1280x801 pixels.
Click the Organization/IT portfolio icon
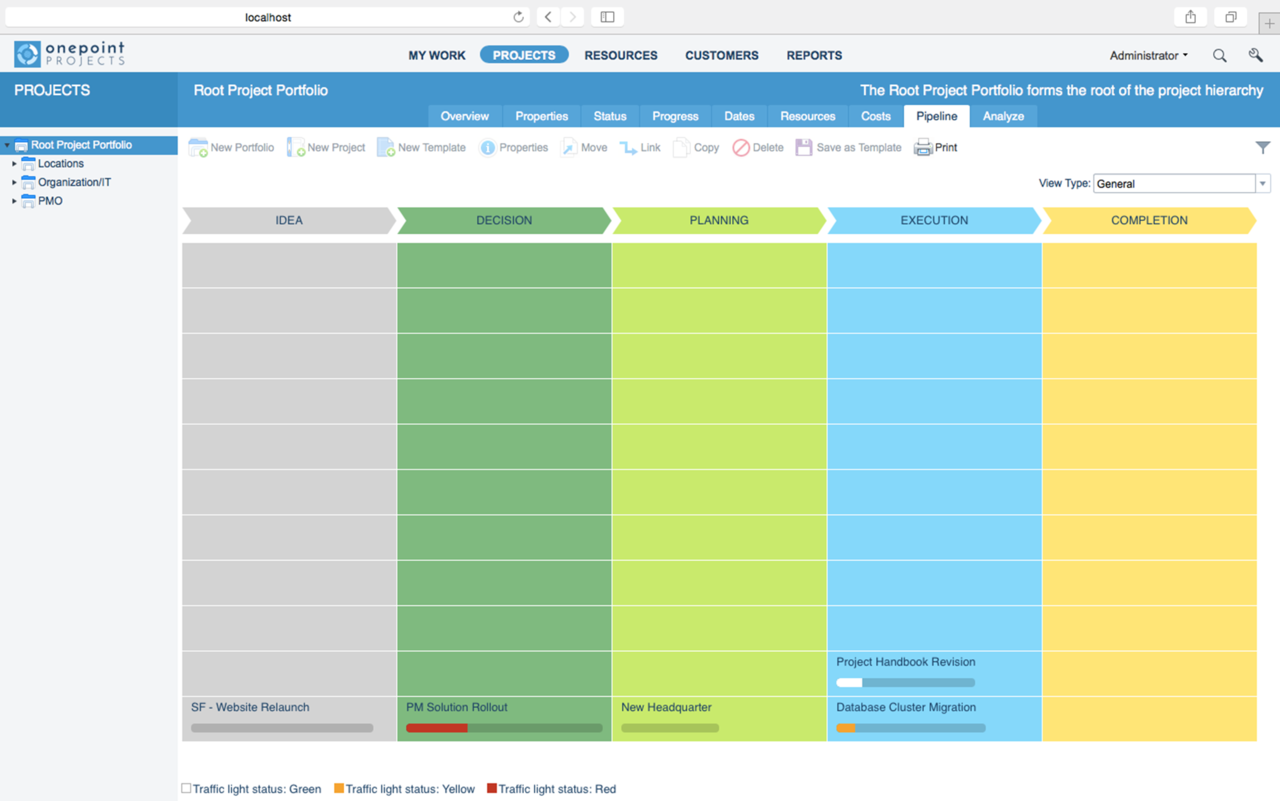(28, 183)
